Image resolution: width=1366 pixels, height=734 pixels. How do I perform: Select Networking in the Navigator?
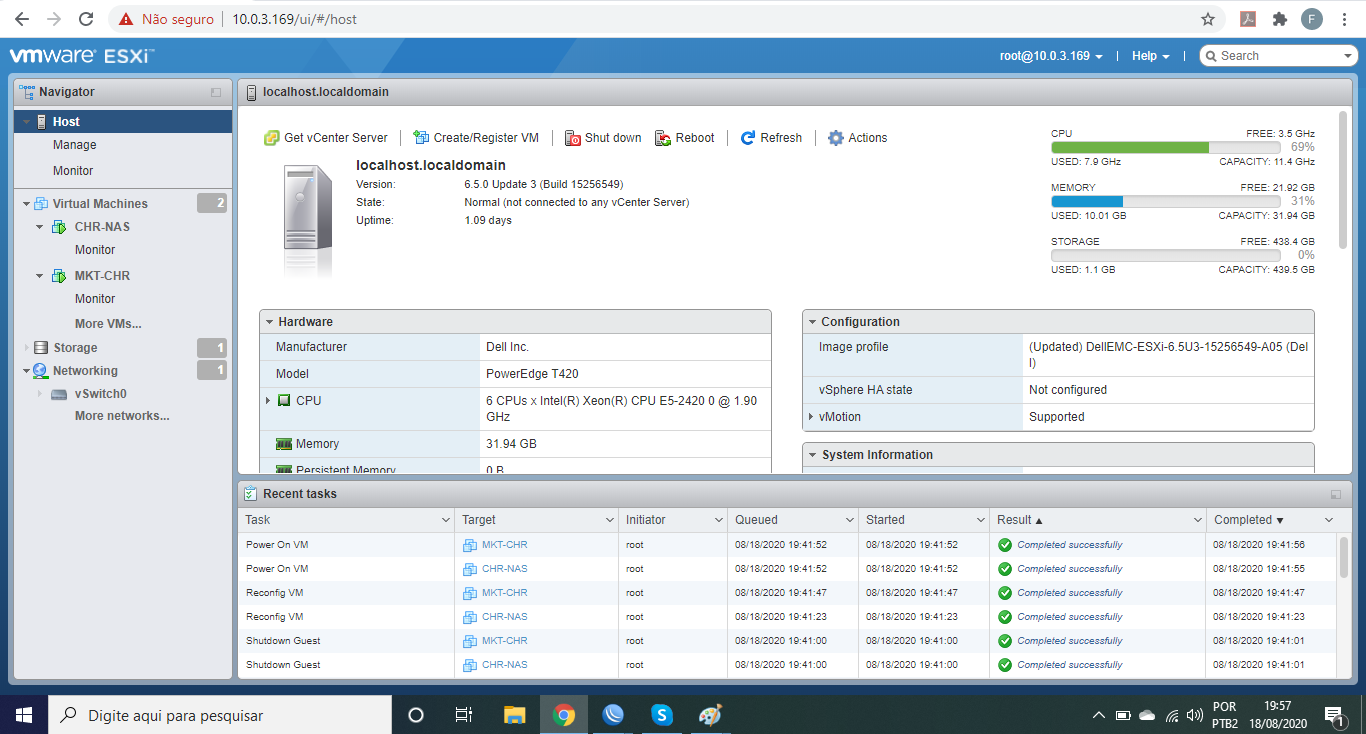tap(85, 371)
